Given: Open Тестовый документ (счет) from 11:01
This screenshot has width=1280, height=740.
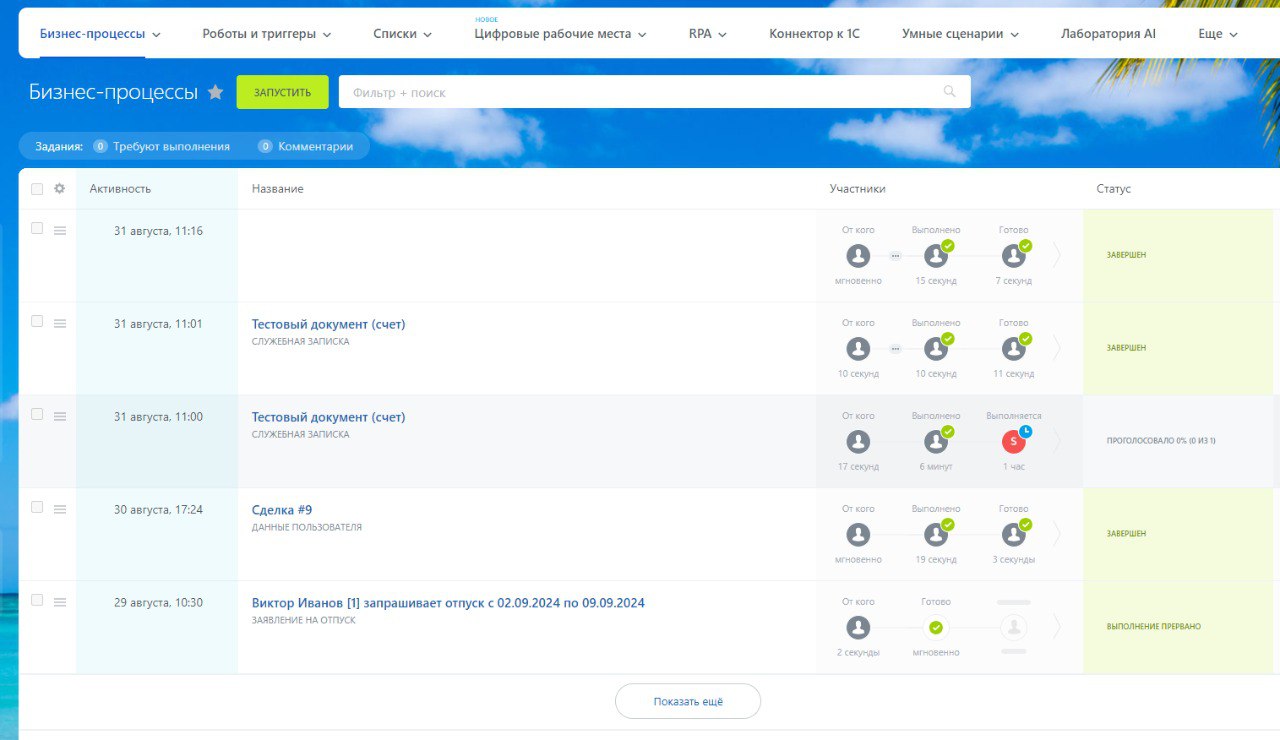Looking at the screenshot, I should 329,324.
